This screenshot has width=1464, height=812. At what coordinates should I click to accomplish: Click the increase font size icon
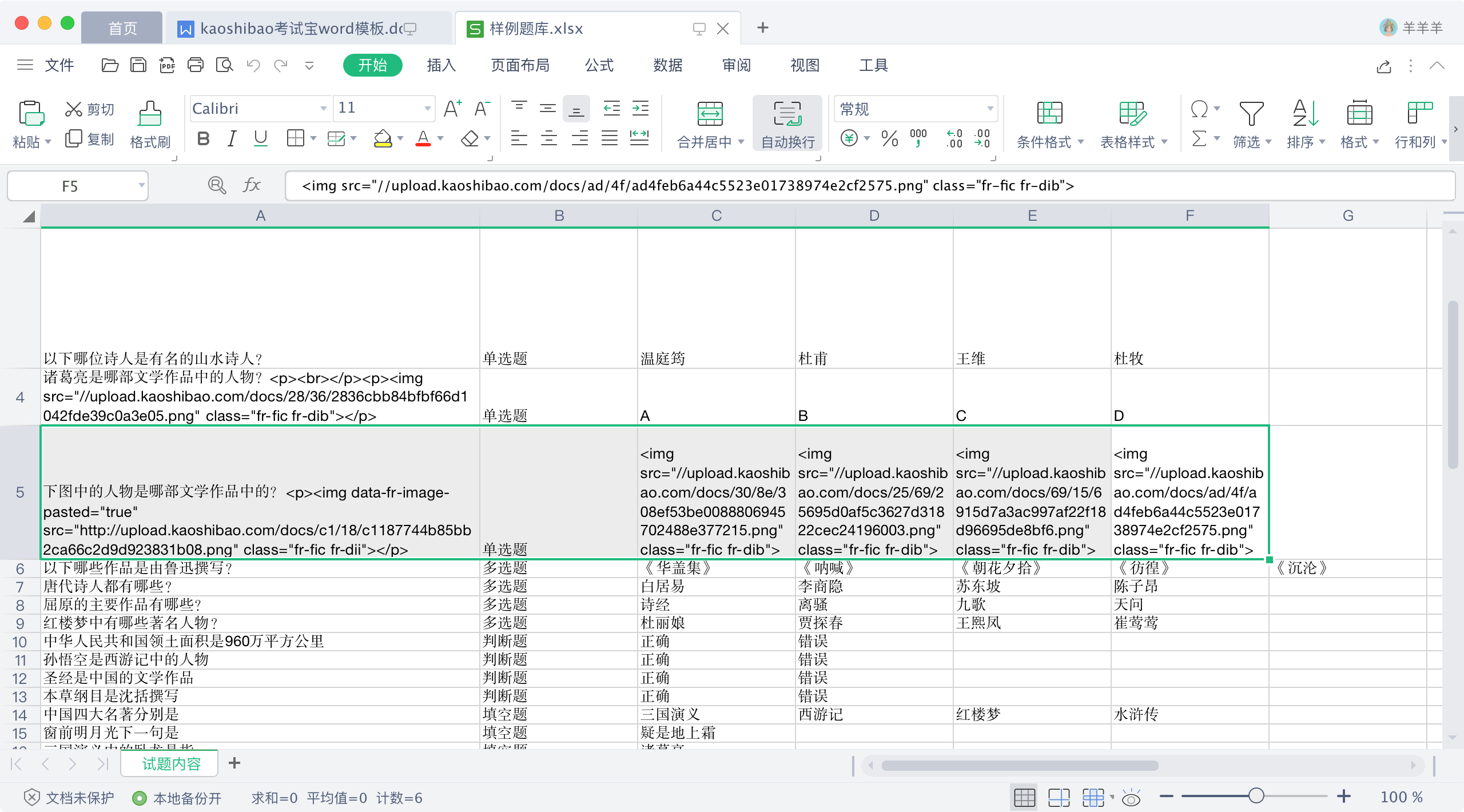point(452,109)
